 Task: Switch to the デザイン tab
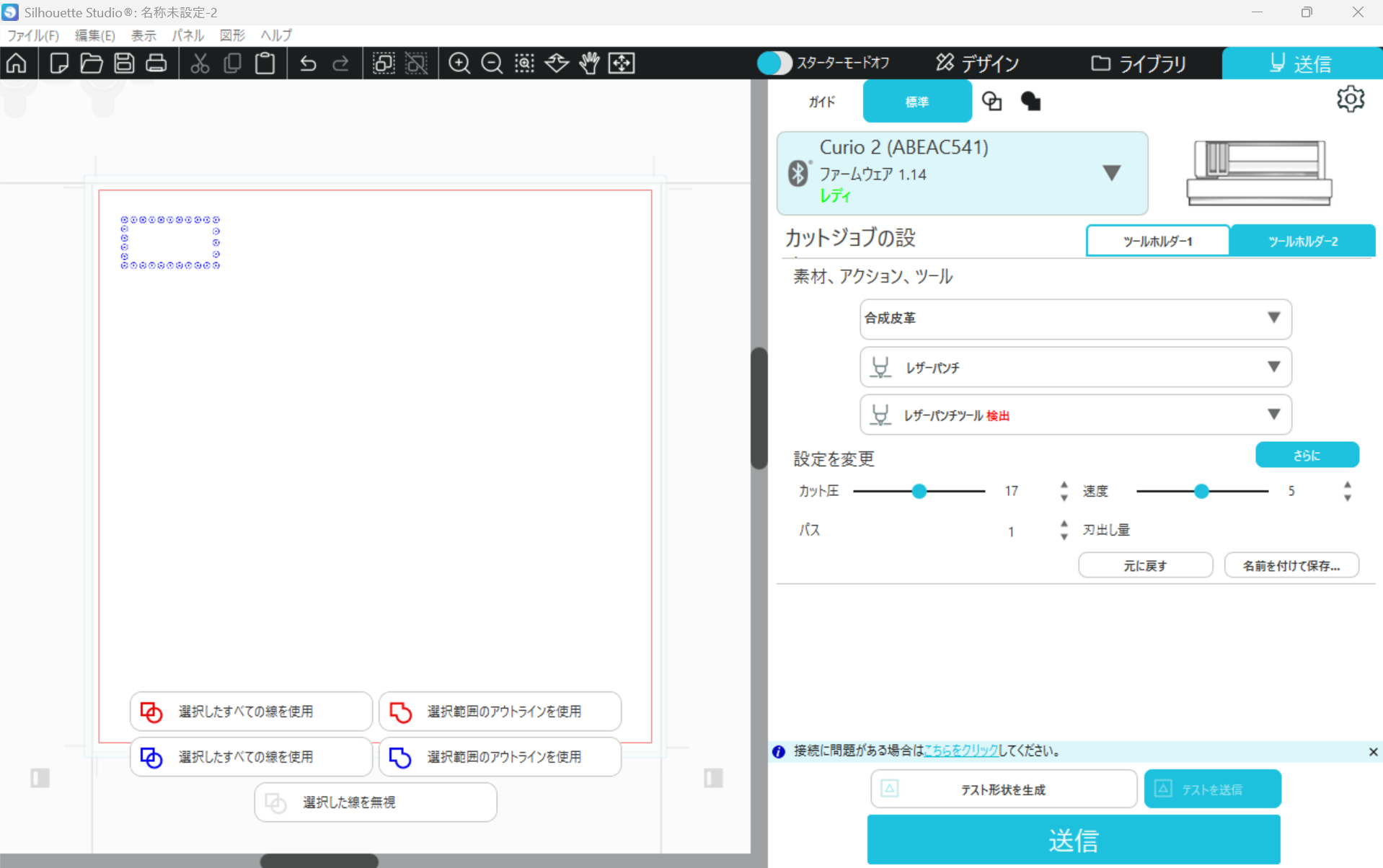pyautogui.click(x=977, y=63)
